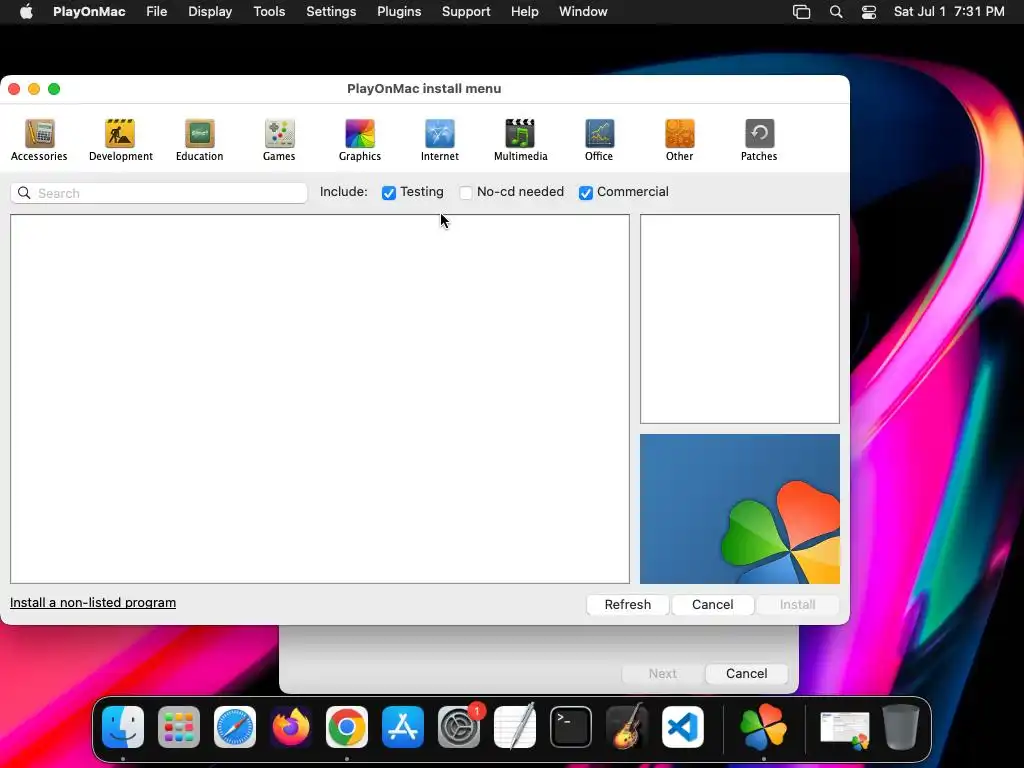Show the Patches category

tap(759, 140)
